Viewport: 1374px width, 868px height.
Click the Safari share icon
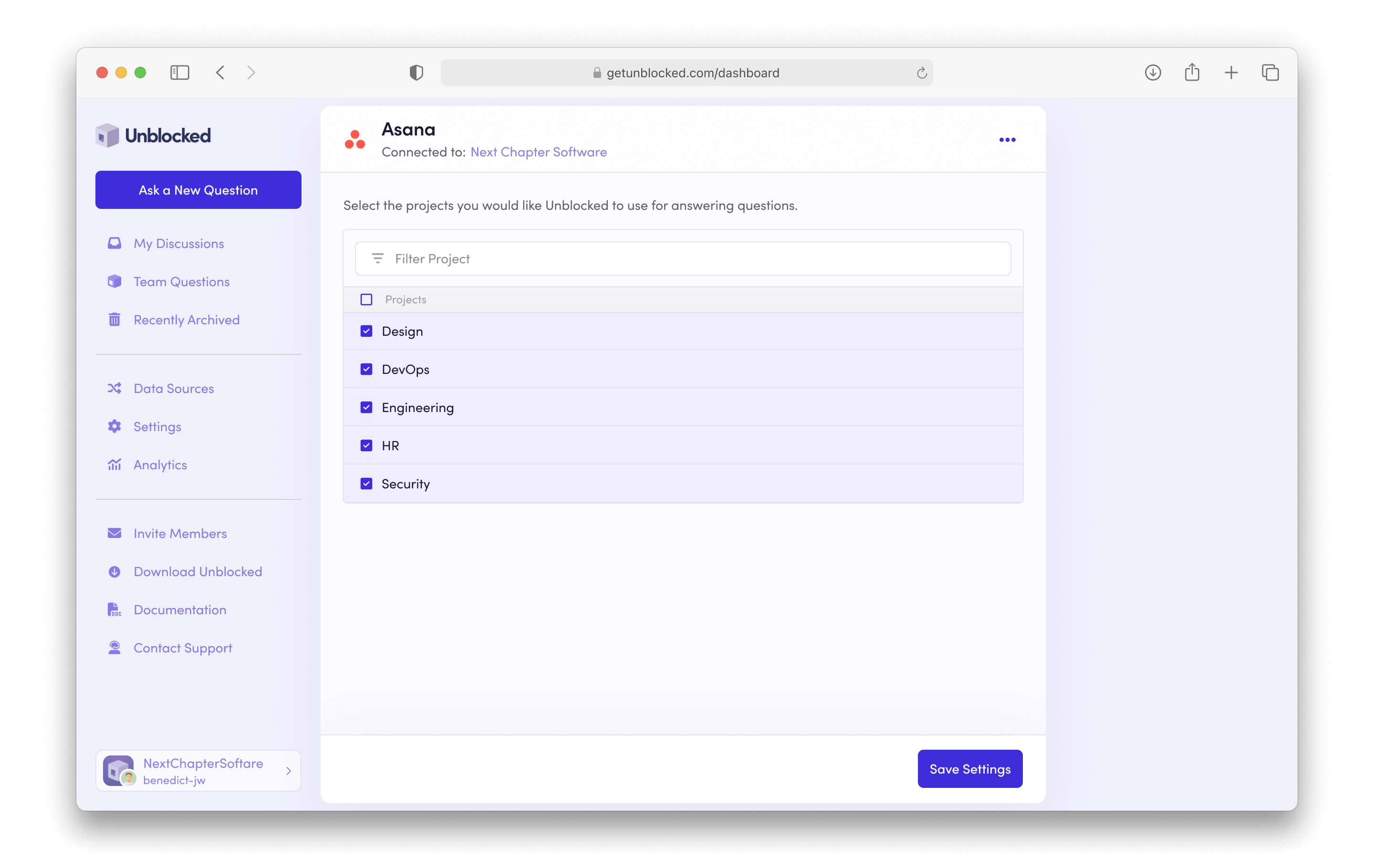[x=1192, y=72]
